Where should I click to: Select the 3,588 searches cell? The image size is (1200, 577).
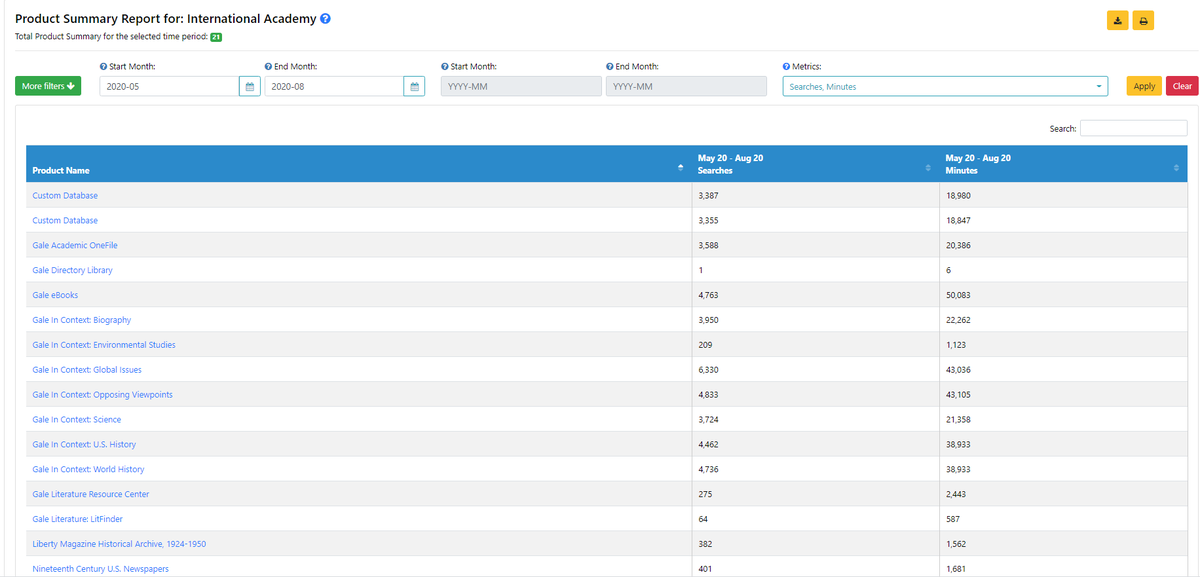(x=815, y=245)
